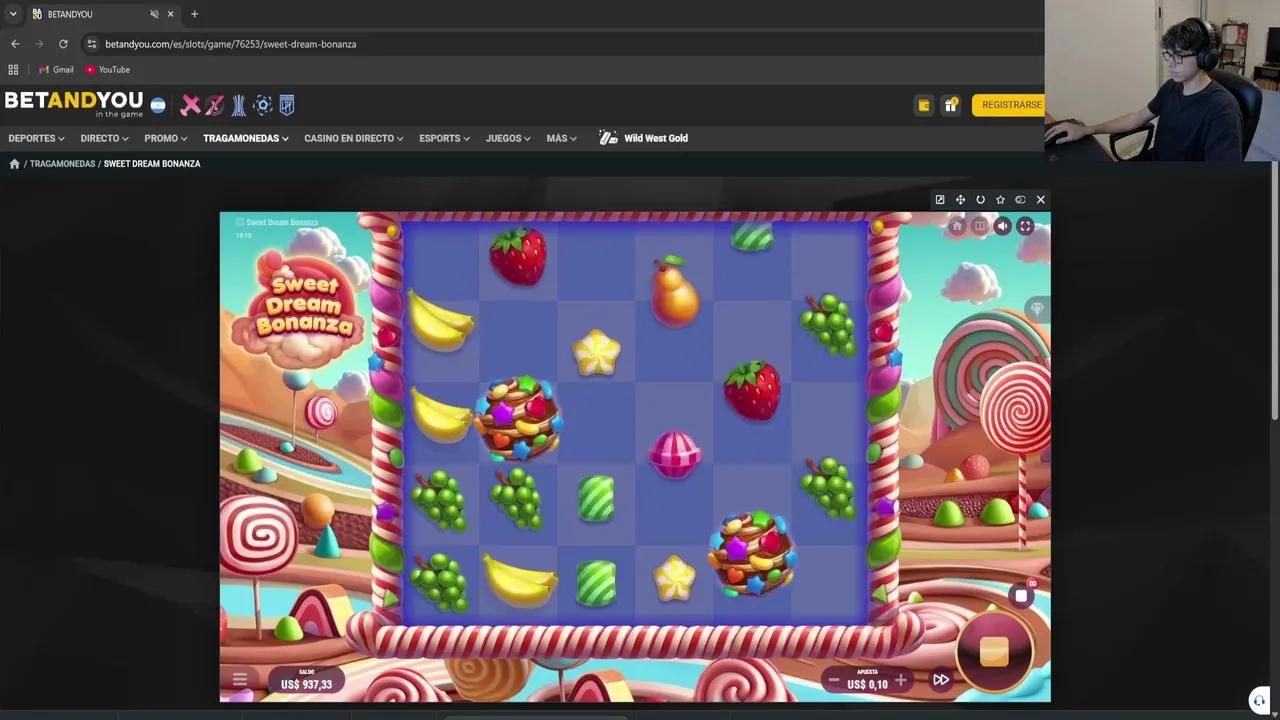Click the Copa Libertadores trophy icon

pos(239,105)
